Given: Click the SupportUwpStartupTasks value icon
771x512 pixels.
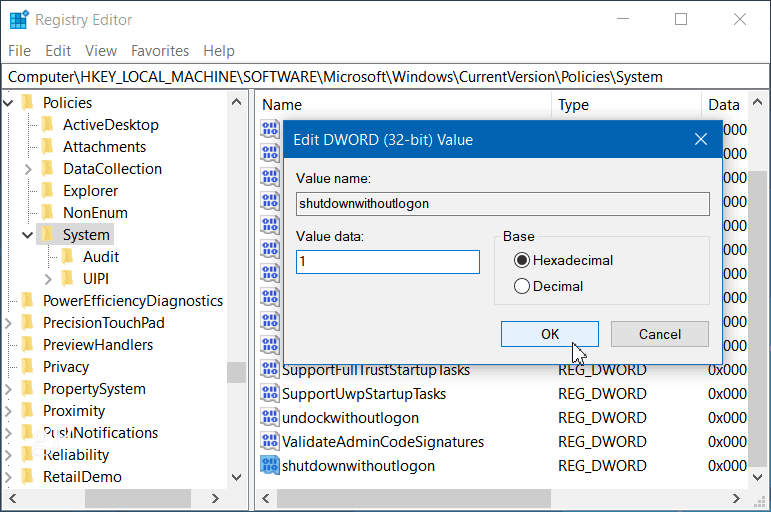Looking at the screenshot, I should [269, 393].
